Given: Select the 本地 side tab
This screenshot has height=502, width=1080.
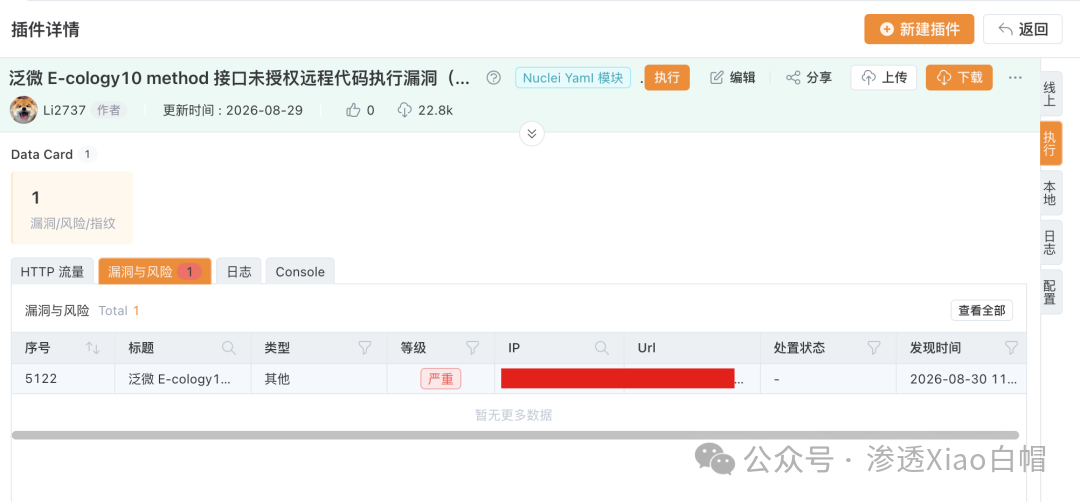Looking at the screenshot, I should tap(1050, 193).
